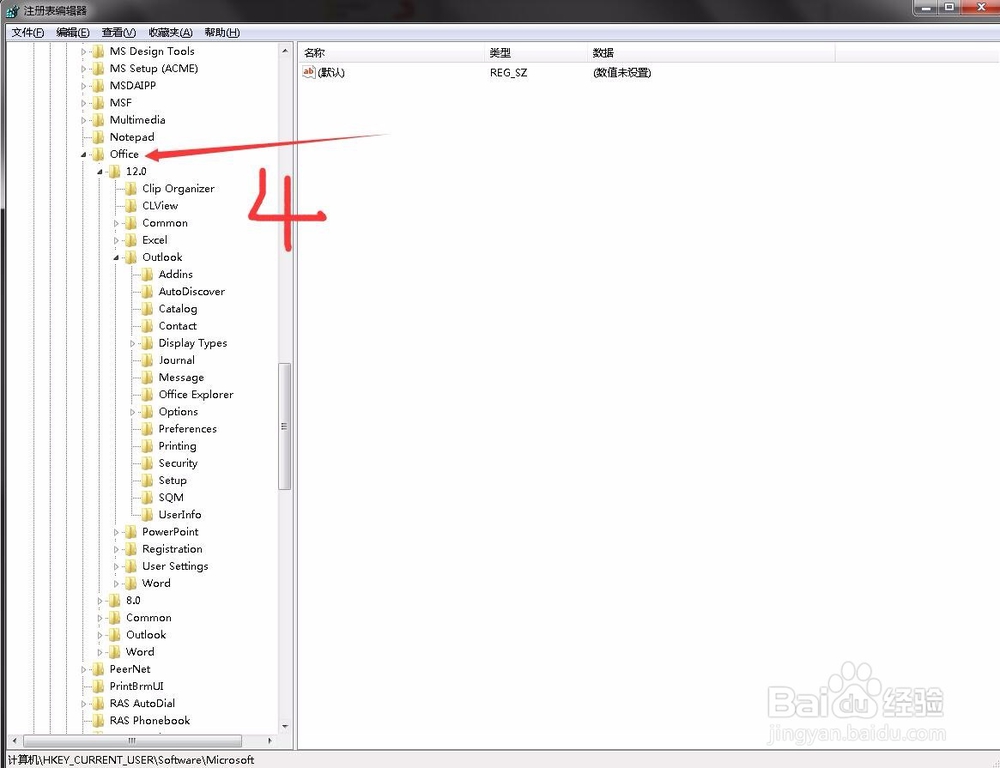The width and height of the screenshot is (1000, 768).
Task: Click the tree pane horizontal scrollbar thumb
Action: click(130, 741)
